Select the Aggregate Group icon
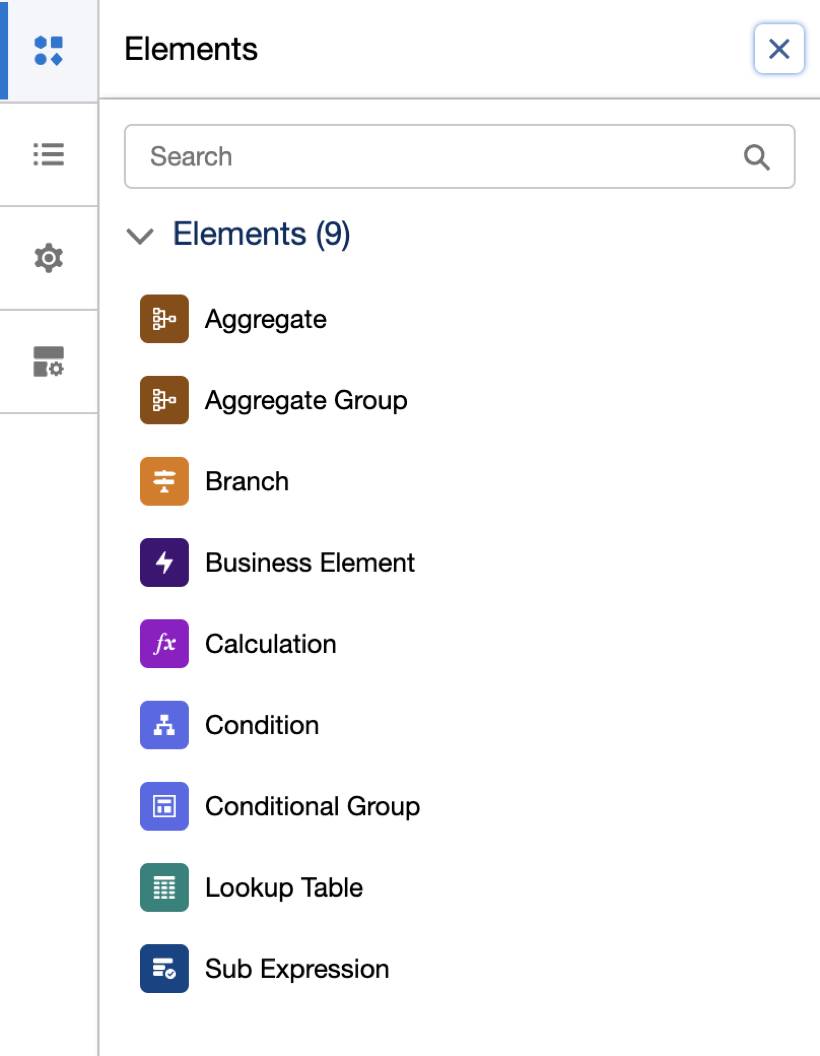Image resolution: width=820 pixels, height=1056 pixels. click(x=164, y=400)
